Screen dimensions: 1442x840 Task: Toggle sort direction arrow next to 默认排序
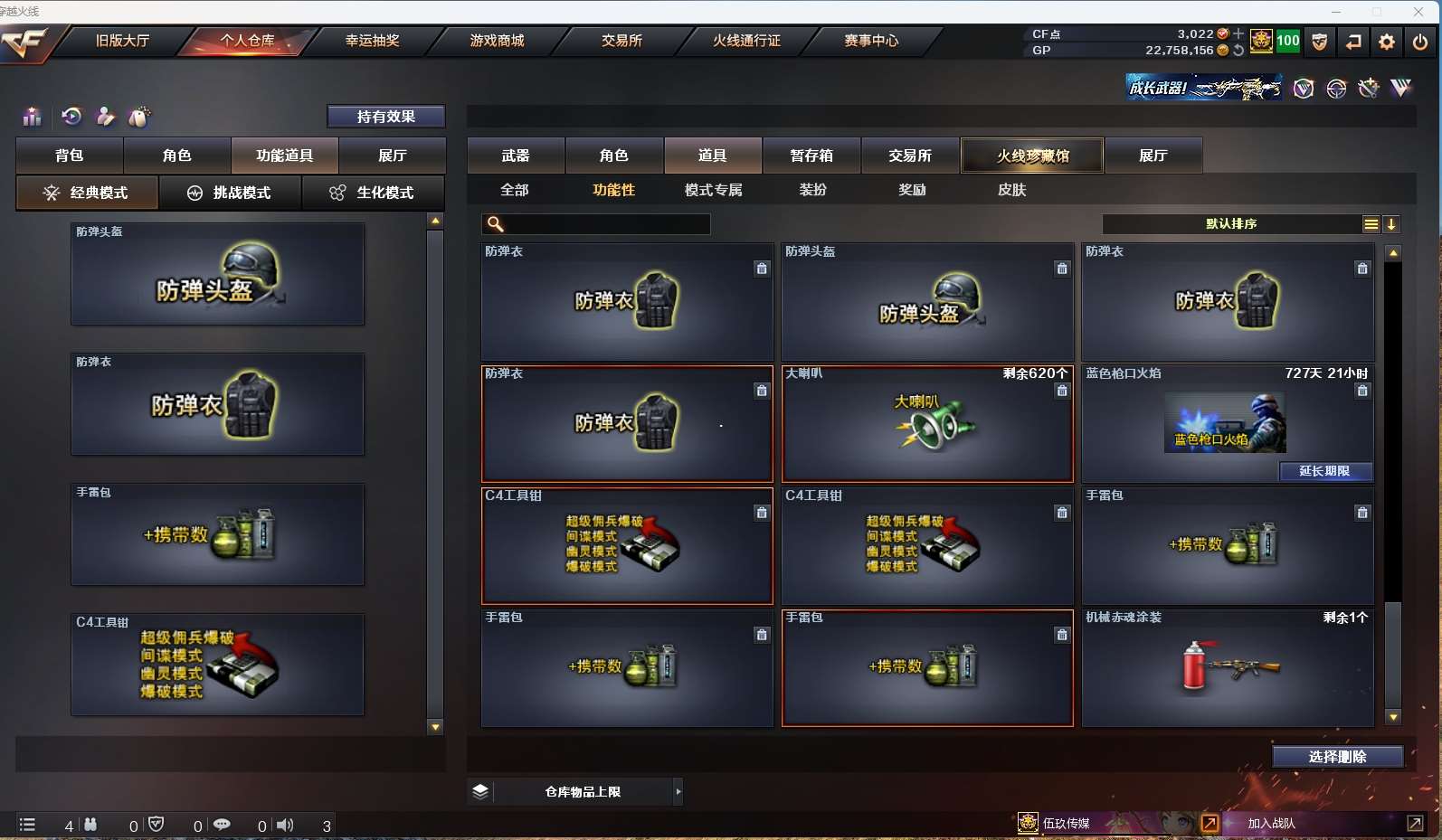1391,224
